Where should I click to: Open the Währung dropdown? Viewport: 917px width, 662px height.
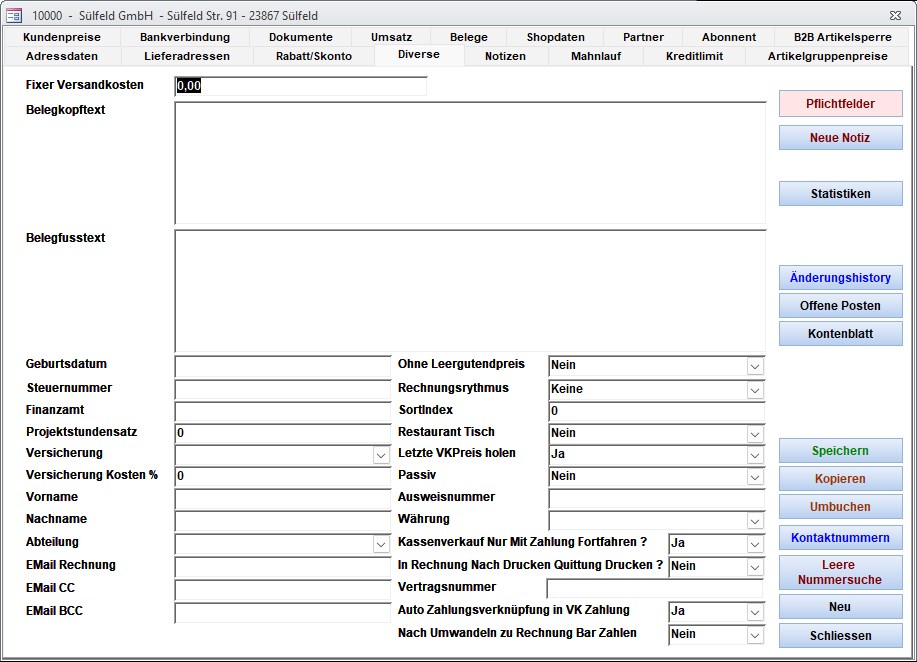coord(755,521)
